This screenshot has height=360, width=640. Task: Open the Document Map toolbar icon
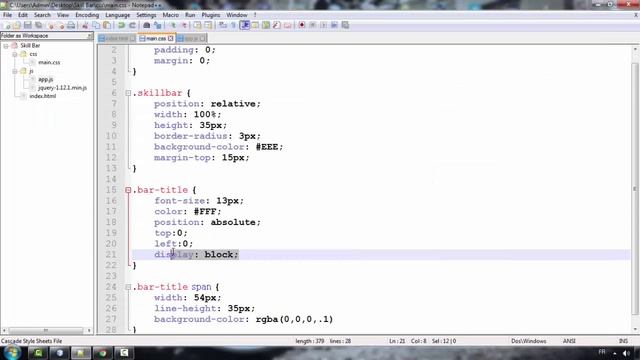click(x=266, y=25)
